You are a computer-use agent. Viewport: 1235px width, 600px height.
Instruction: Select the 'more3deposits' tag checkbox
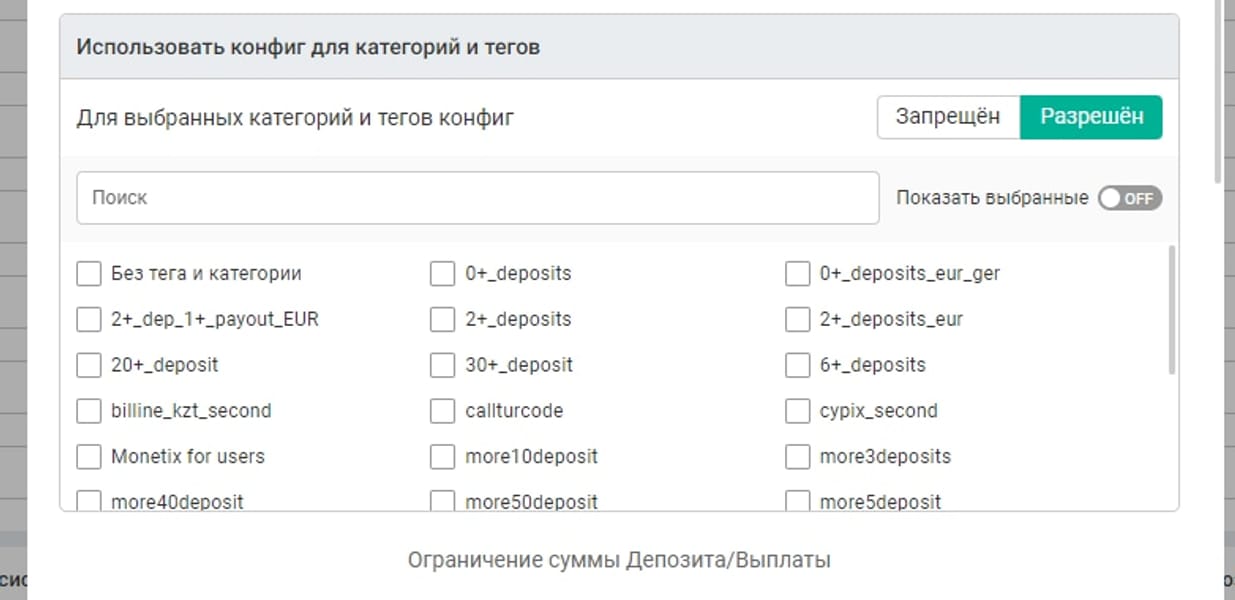(x=797, y=456)
